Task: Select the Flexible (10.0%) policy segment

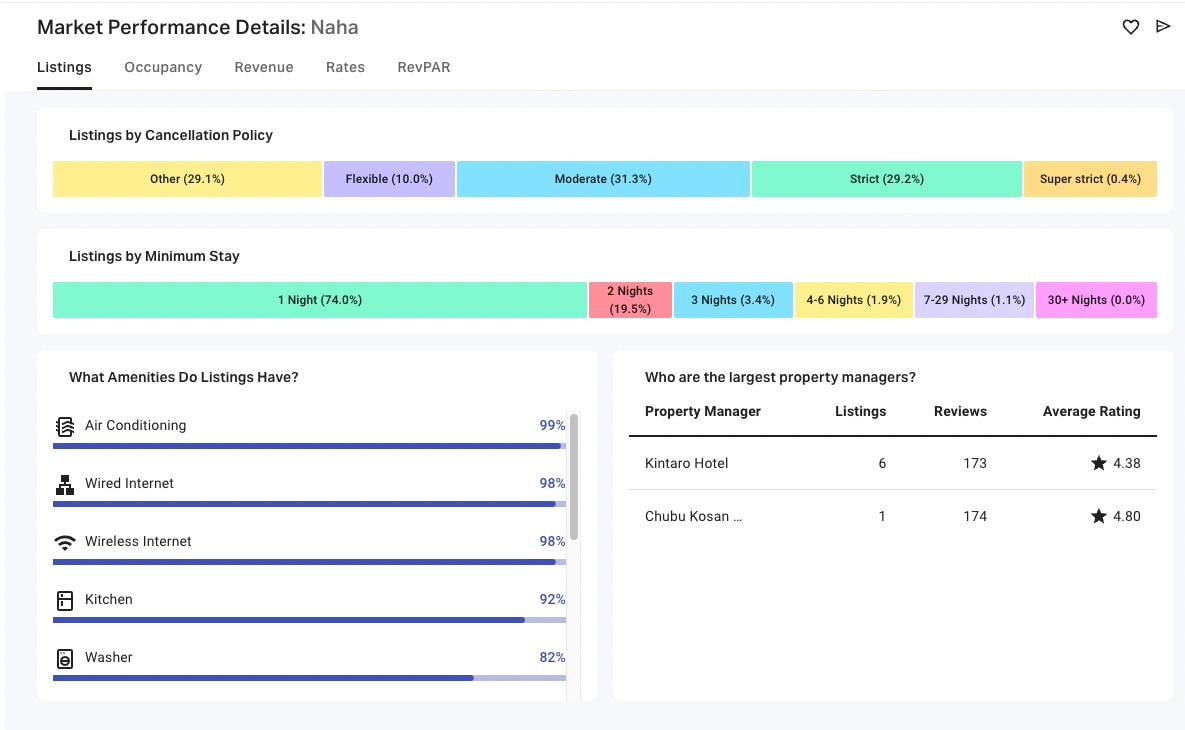Action: [x=389, y=179]
